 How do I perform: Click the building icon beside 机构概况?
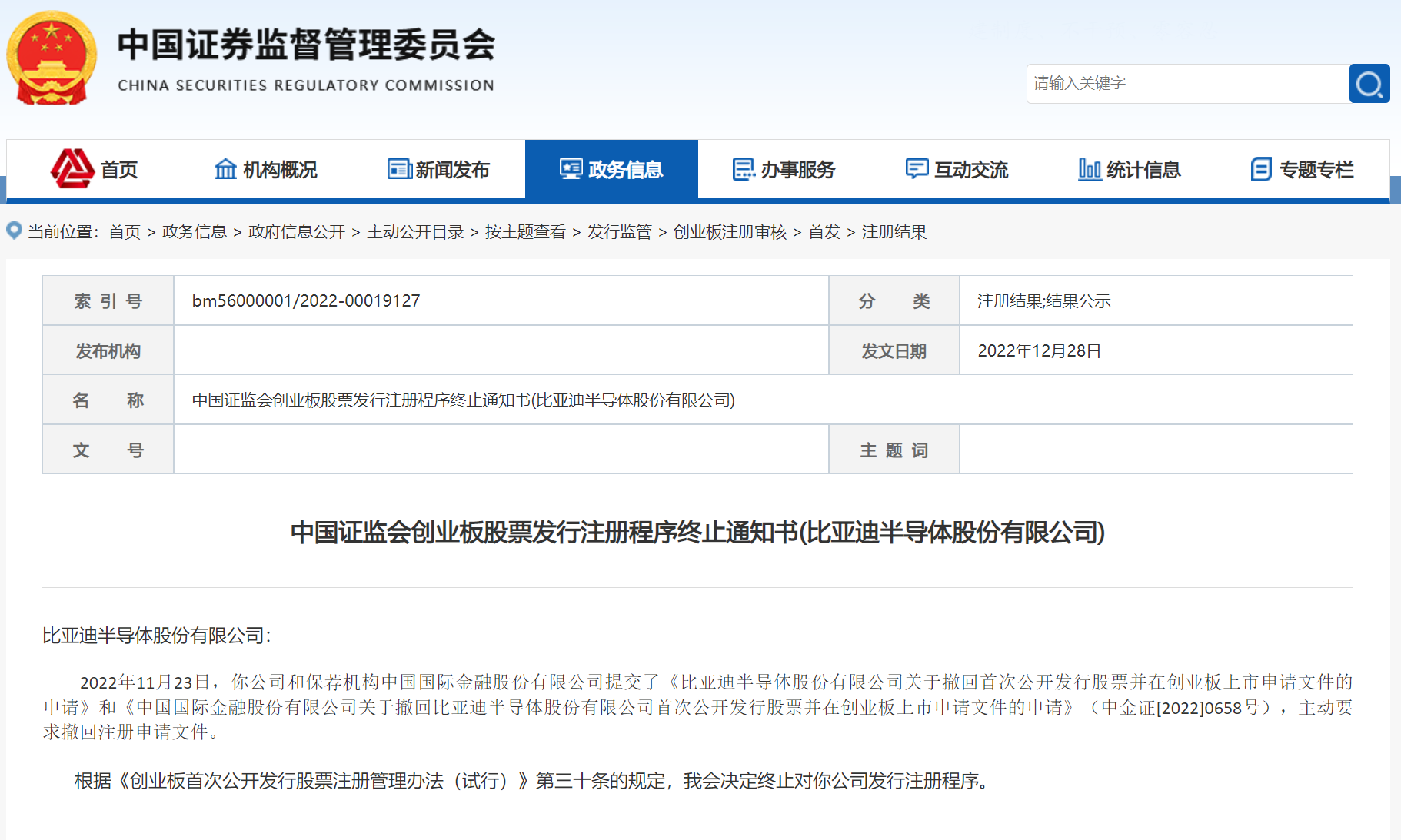[225, 169]
